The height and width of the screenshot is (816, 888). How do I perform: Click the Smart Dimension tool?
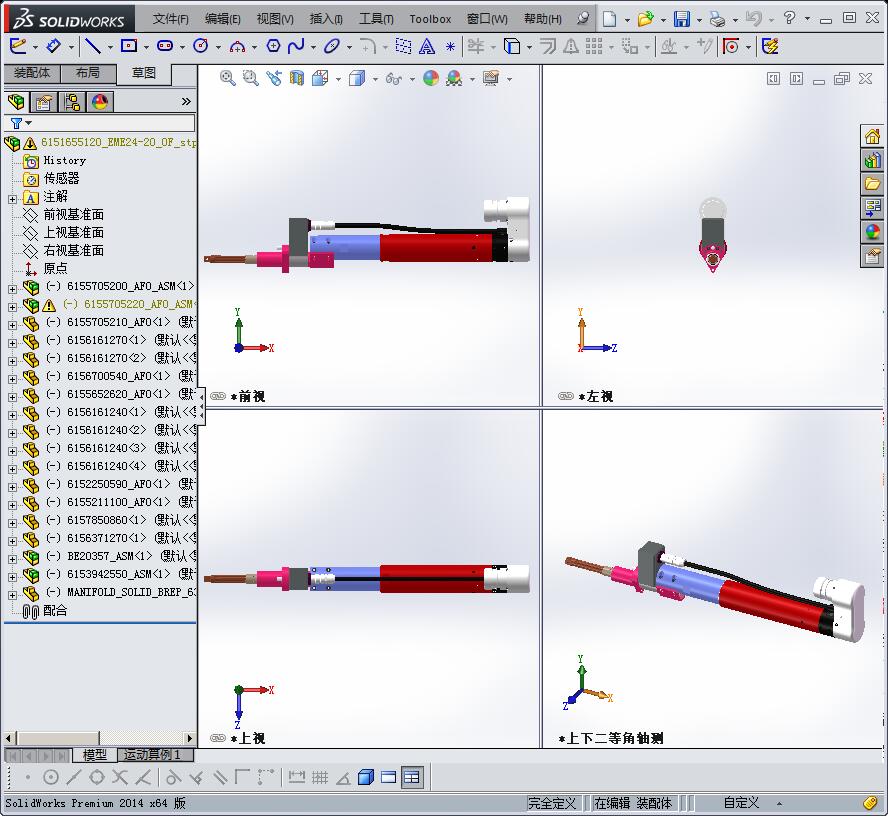(53, 46)
